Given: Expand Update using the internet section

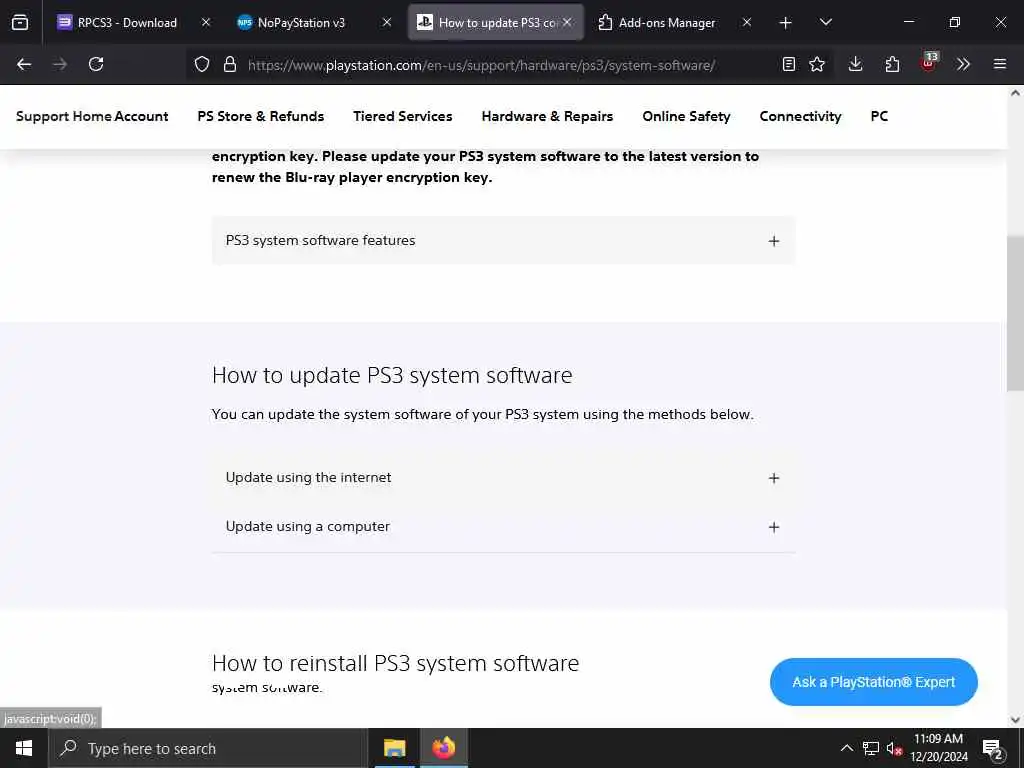Looking at the screenshot, I should [x=504, y=477].
